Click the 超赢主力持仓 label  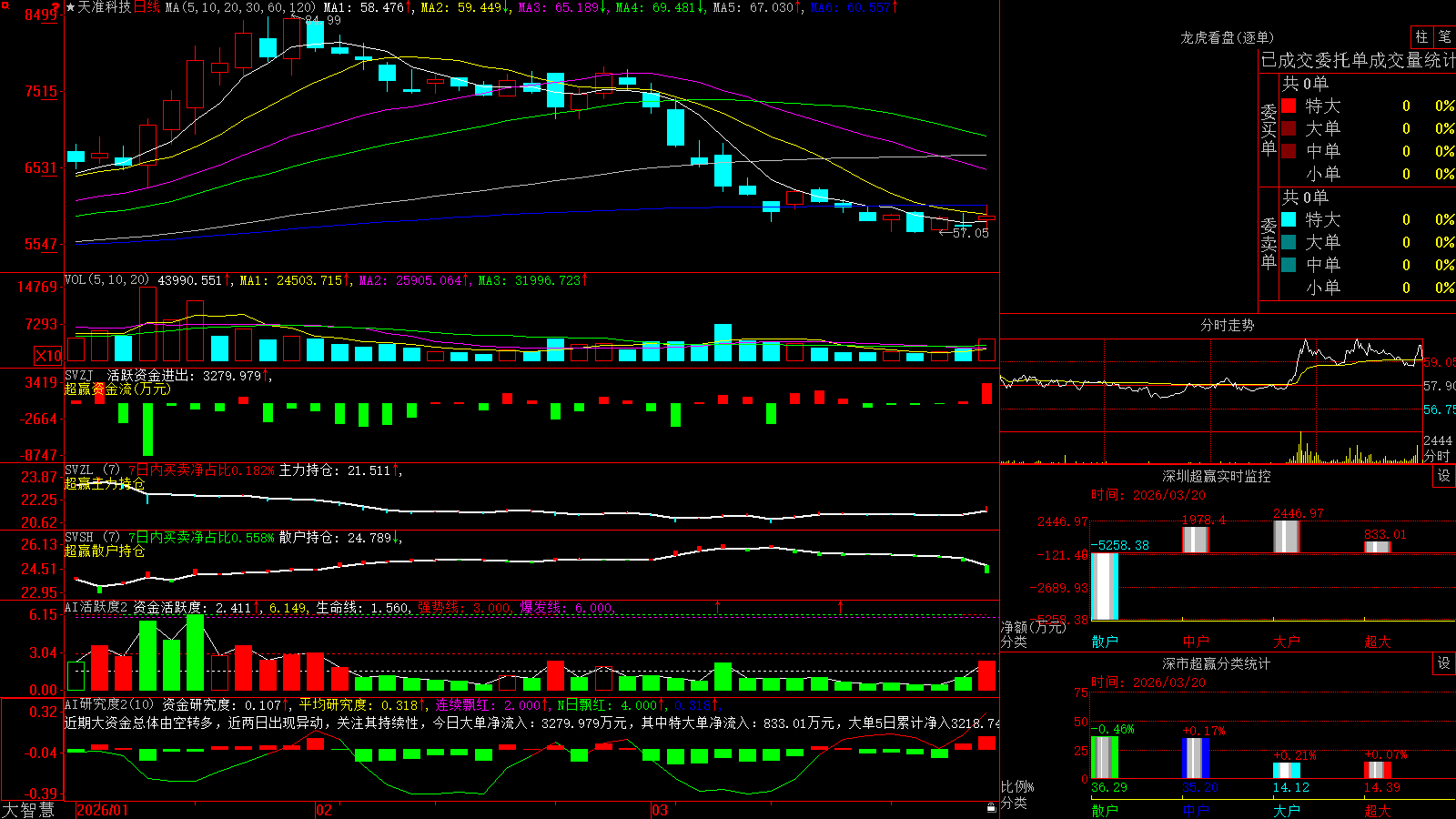point(105,483)
